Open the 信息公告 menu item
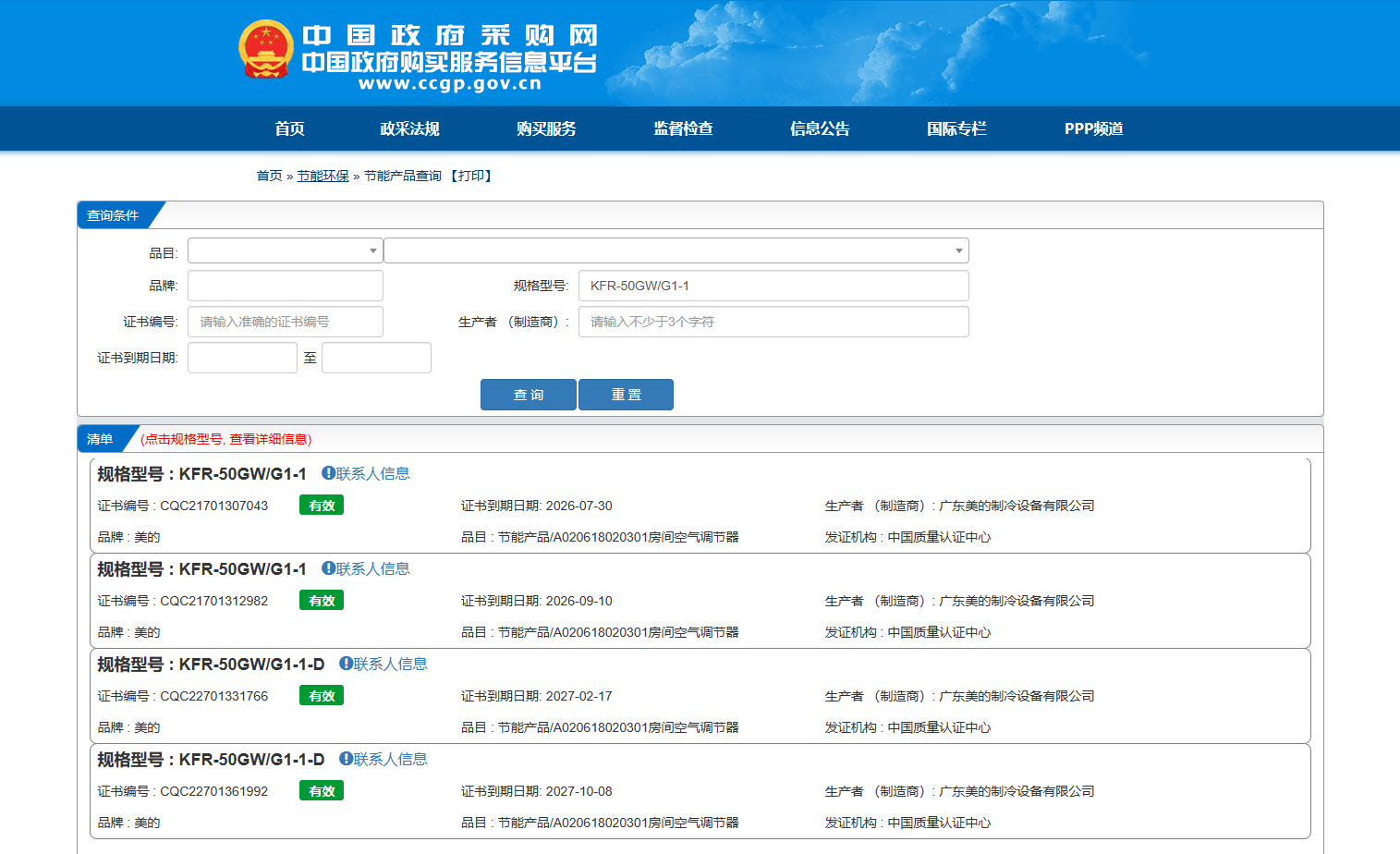 pos(820,128)
